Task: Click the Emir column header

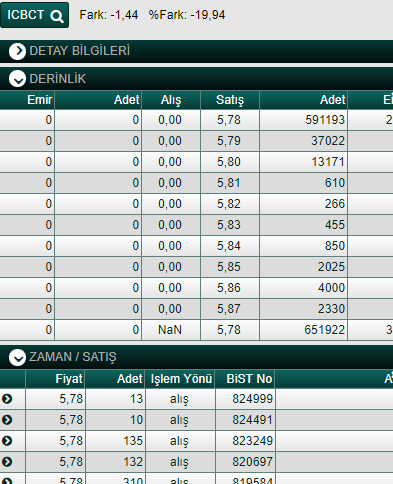Action: (x=27, y=100)
